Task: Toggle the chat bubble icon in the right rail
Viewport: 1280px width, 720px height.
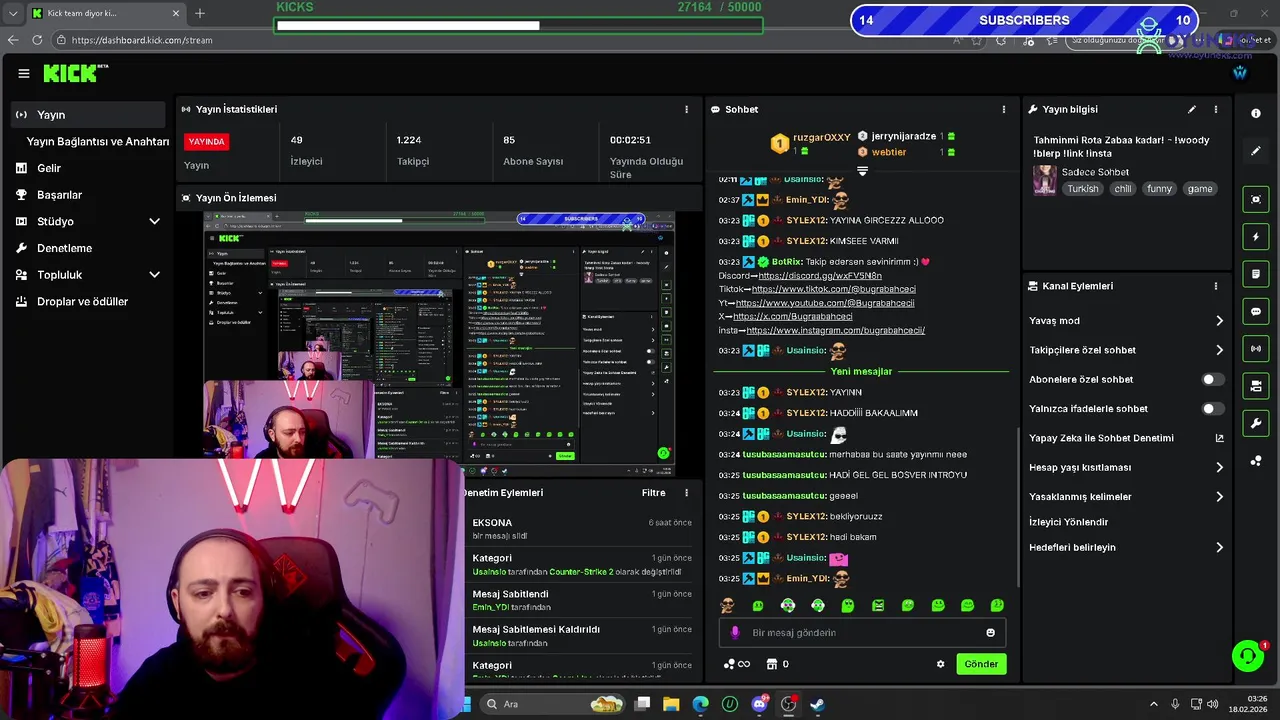Action: [x=1256, y=312]
